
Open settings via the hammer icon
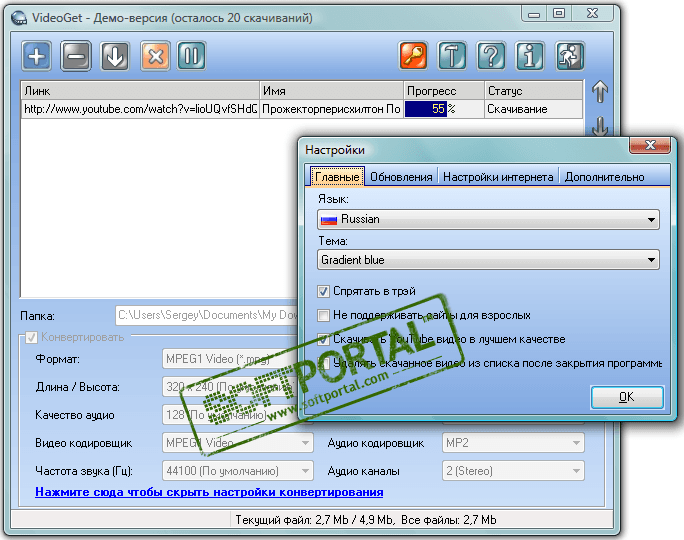(452, 56)
